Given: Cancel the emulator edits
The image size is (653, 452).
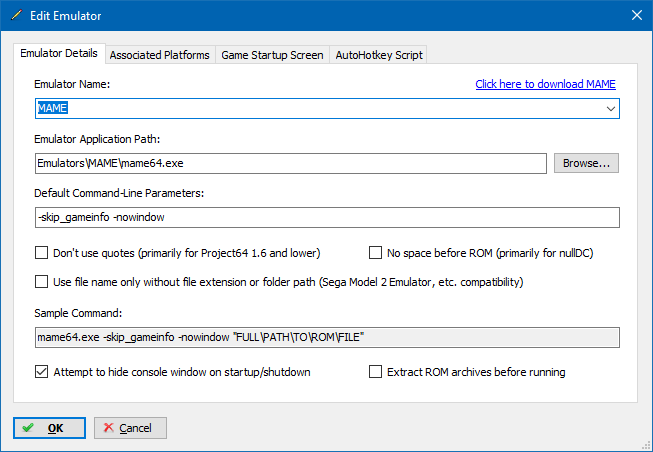Looking at the screenshot, I should tap(130, 428).
